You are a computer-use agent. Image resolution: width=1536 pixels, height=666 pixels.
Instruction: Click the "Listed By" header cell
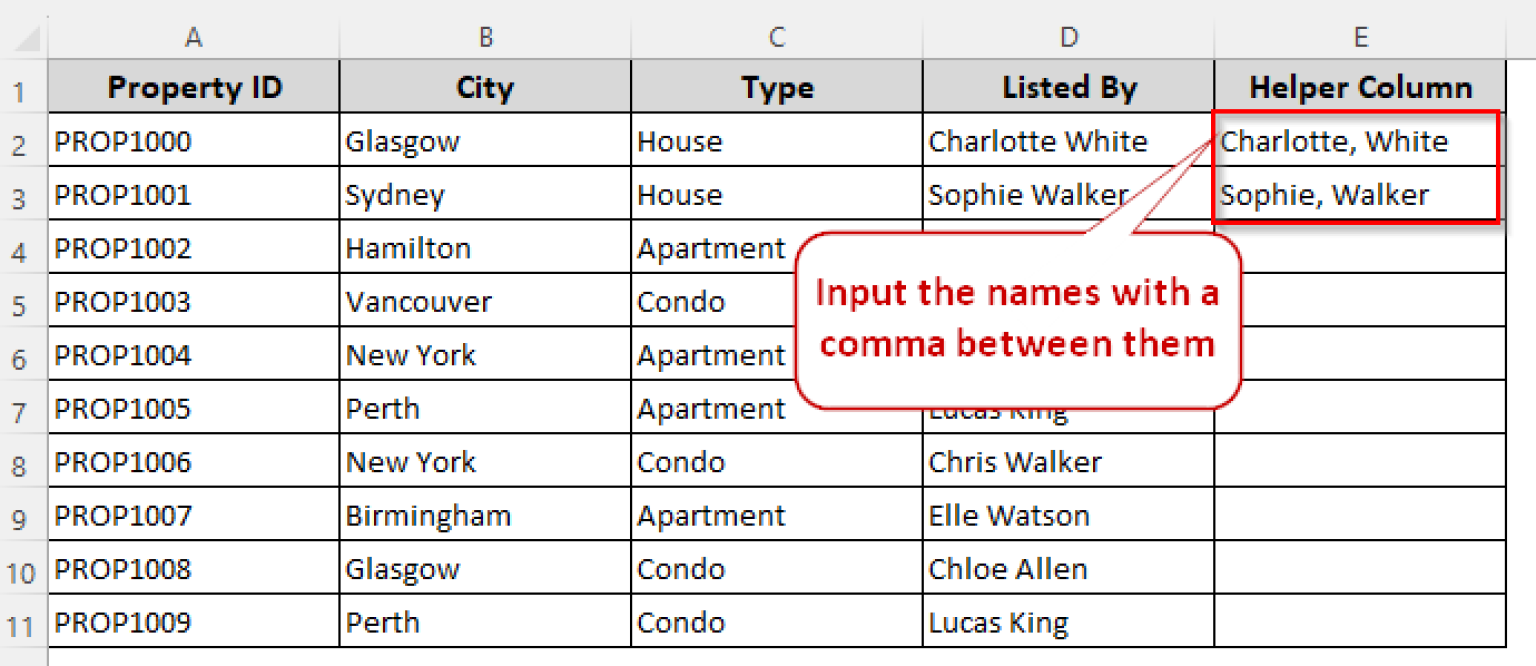pyautogui.click(x=1069, y=88)
